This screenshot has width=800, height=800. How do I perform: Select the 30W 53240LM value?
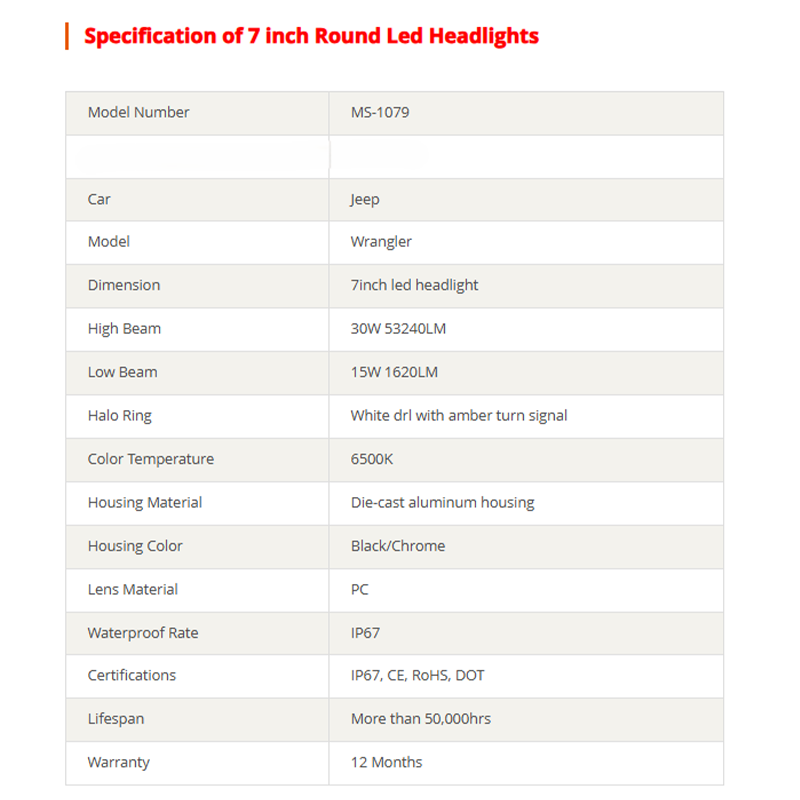(400, 329)
